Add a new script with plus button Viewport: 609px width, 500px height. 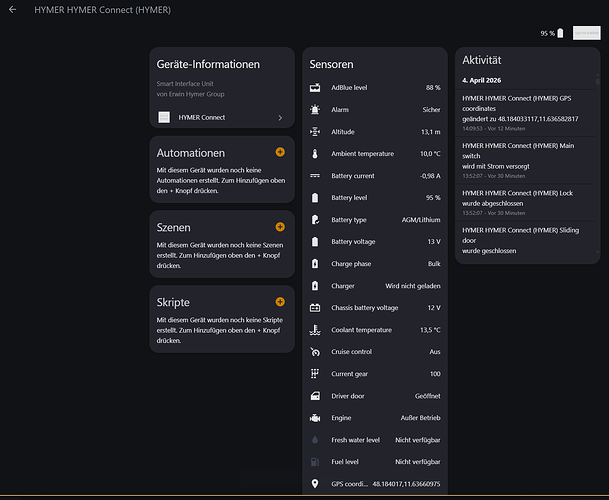pyautogui.click(x=280, y=301)
